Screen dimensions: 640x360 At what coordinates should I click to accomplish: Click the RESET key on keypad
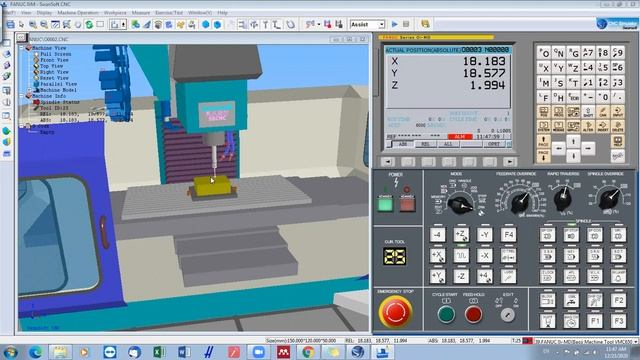pos(618,156)
